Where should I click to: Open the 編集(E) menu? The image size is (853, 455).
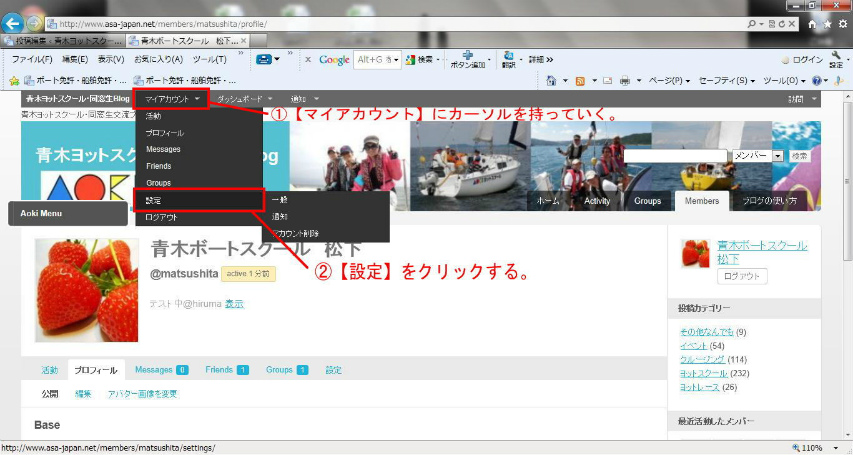(x=75, y=59)
